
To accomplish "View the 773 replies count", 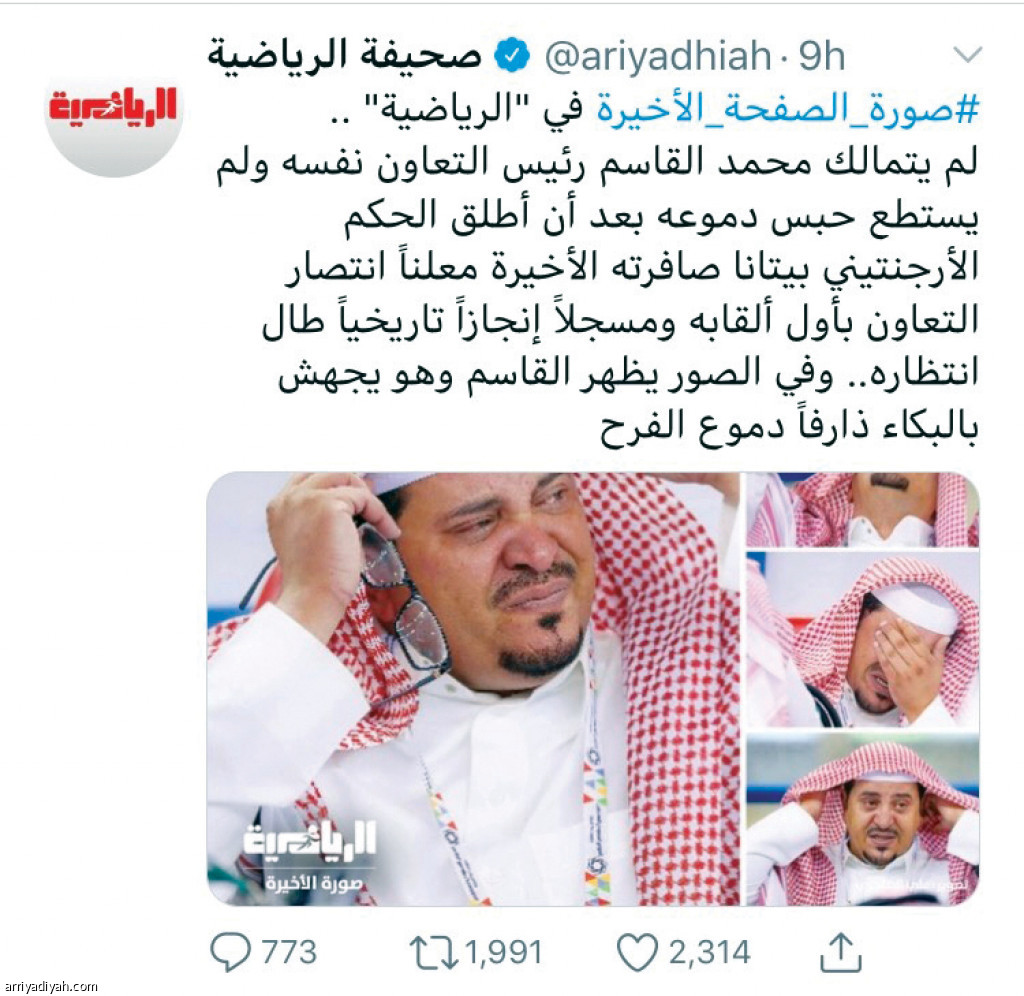I will pos(289,952).
